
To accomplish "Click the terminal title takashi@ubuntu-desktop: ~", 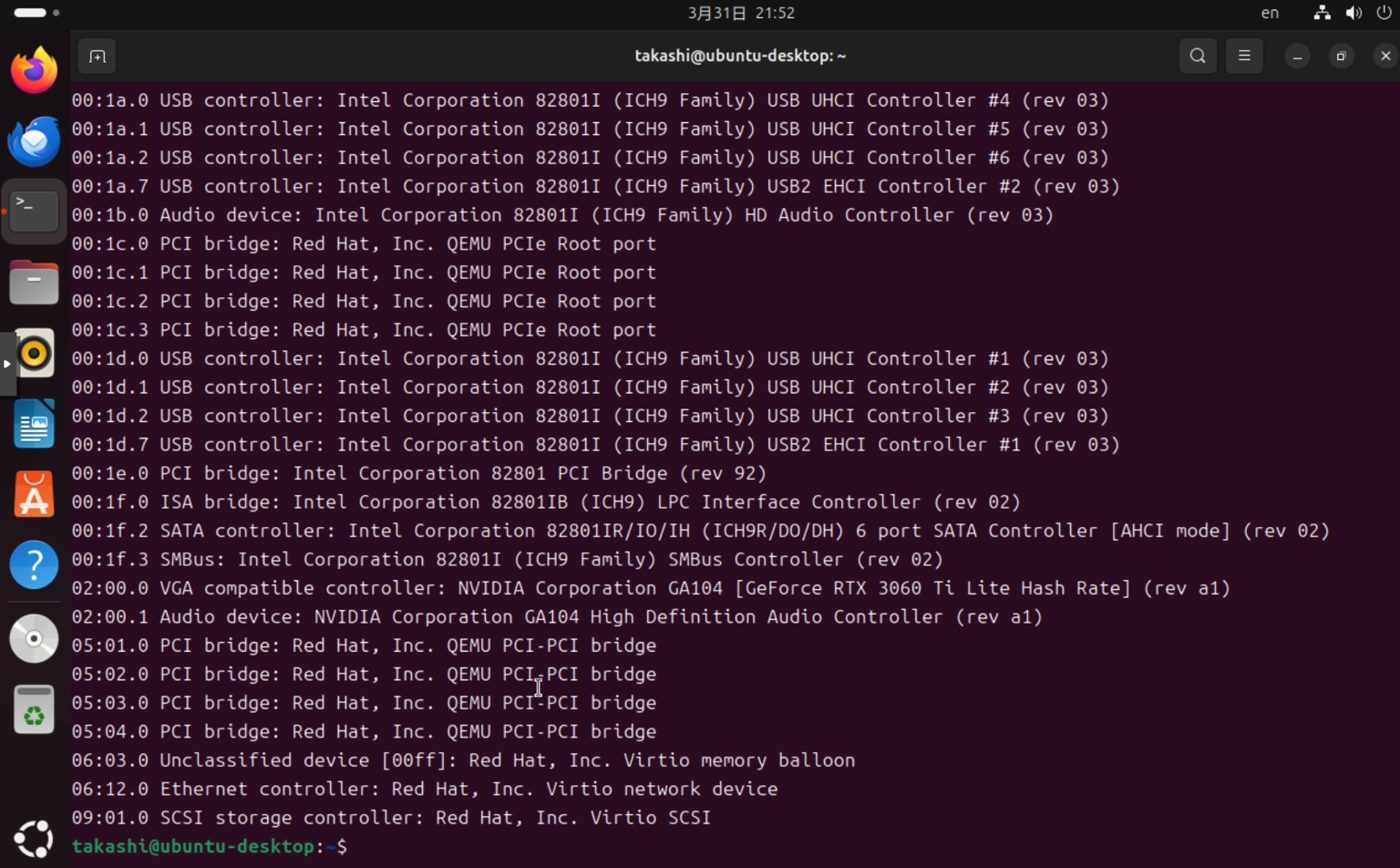I will pos(740,57).
